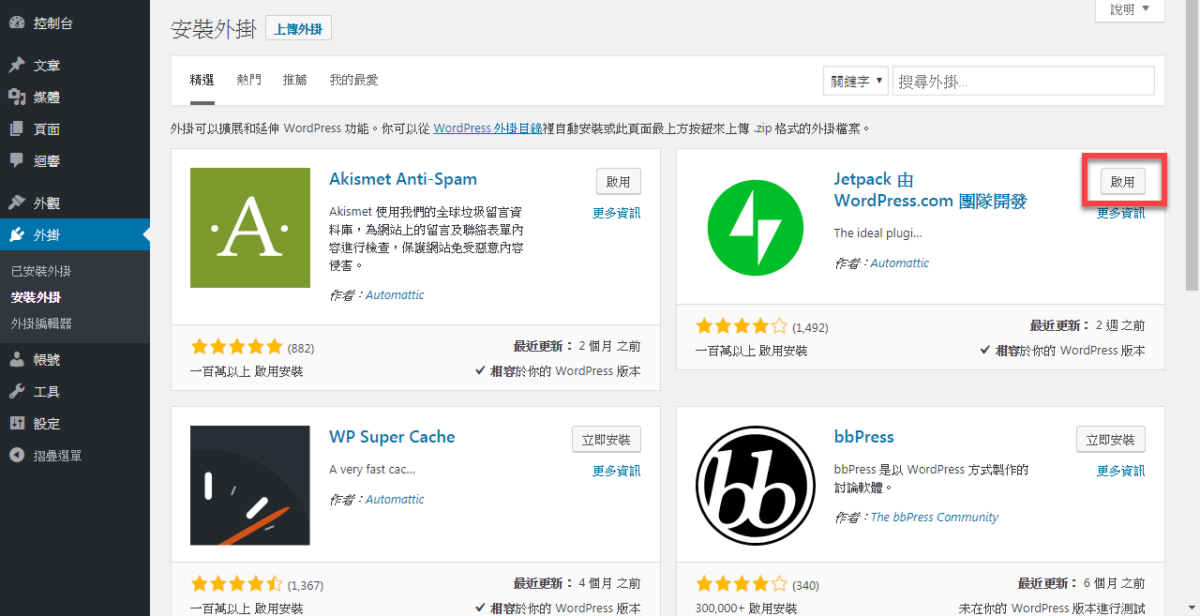1200x616 pixels.
Task: Click the WP Super Cache star rating
Action: point(237,584)
